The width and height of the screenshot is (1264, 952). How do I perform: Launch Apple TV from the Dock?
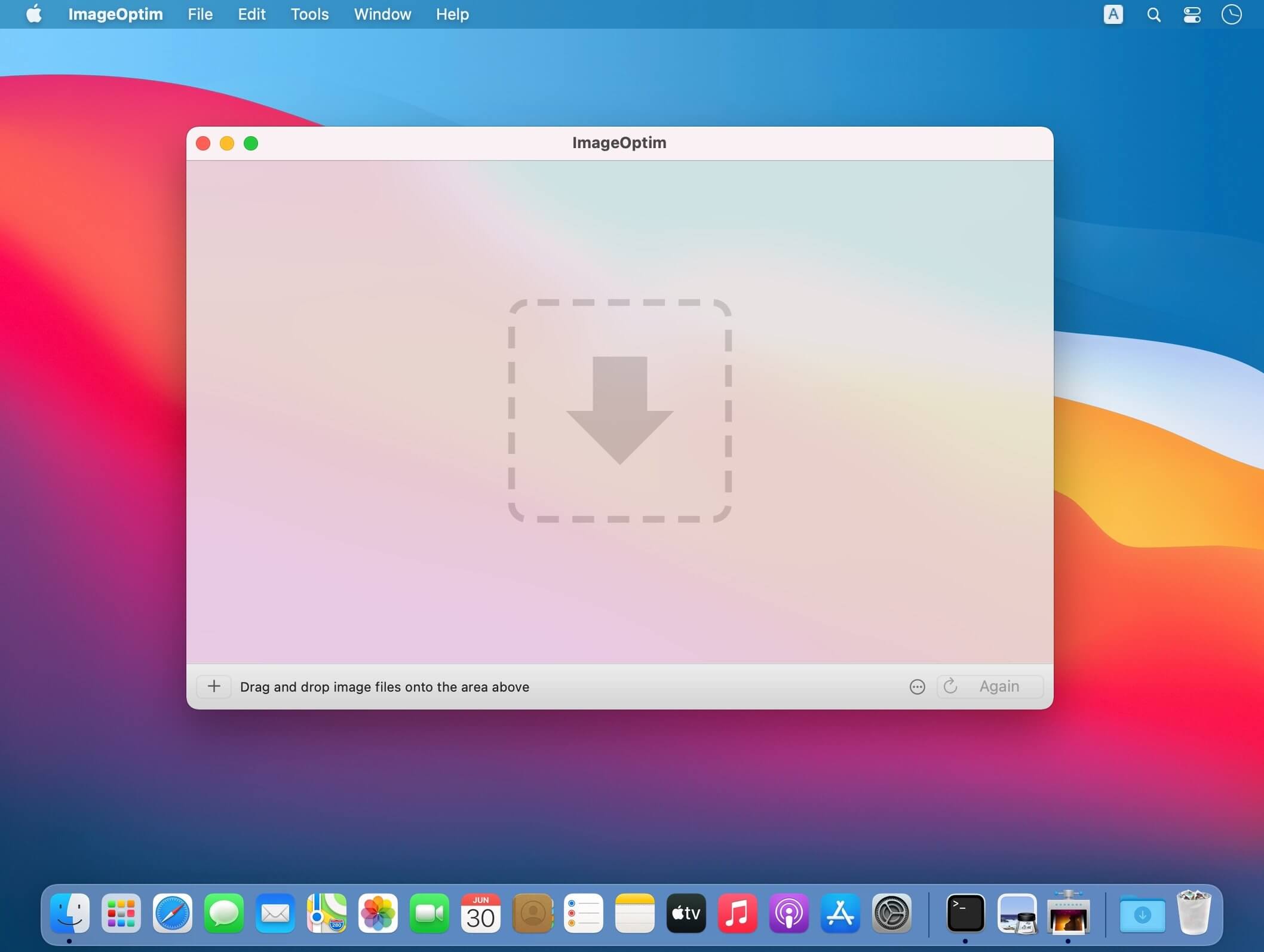click(x=686, y=913)
